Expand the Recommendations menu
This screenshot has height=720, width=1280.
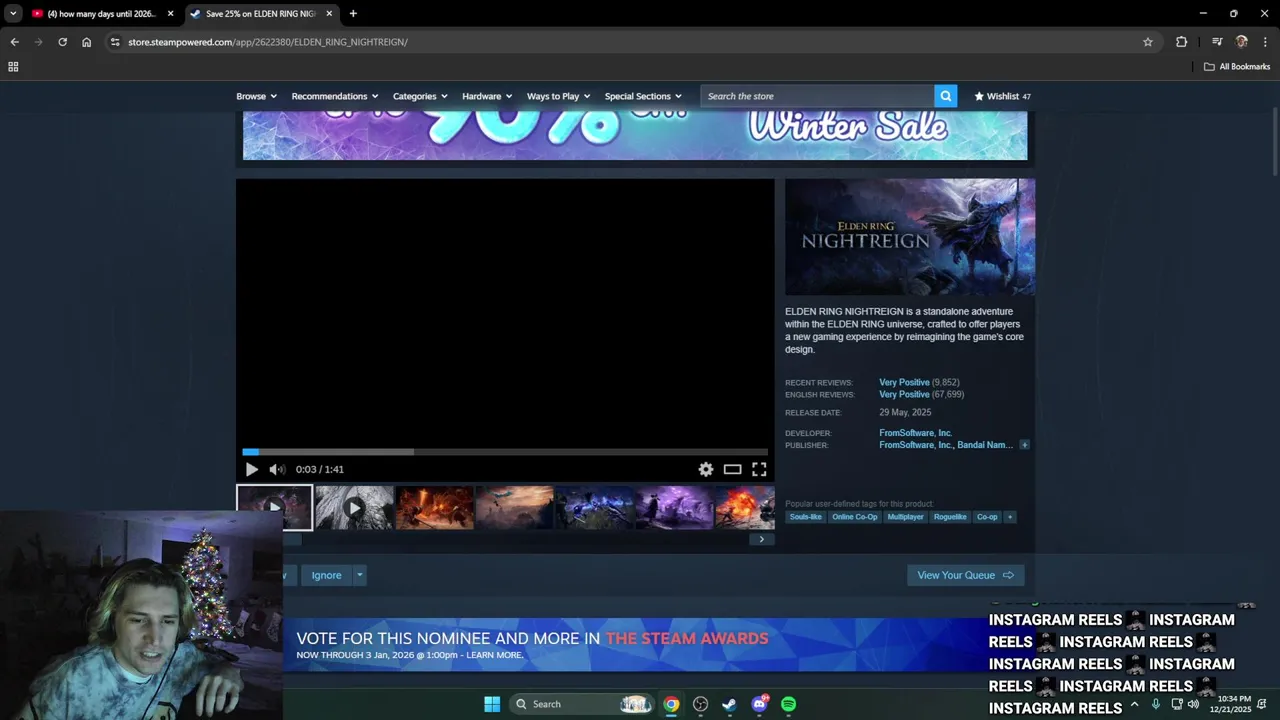pos(335,96)
